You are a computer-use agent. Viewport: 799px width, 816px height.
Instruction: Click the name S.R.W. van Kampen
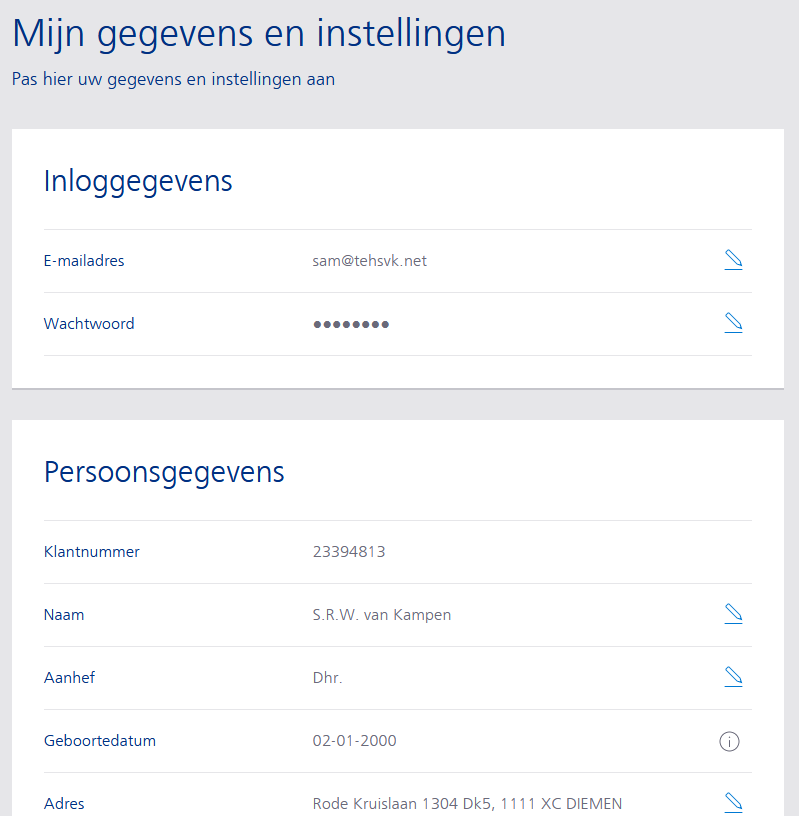coord(381,615)
